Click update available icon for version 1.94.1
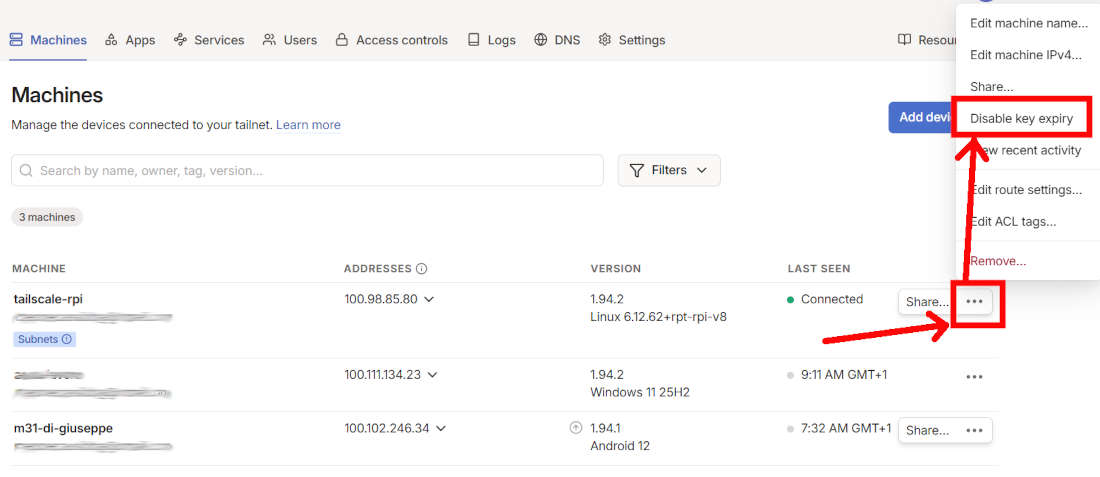The width and height of the screenshot is (1100, 477). coord(576,427)
